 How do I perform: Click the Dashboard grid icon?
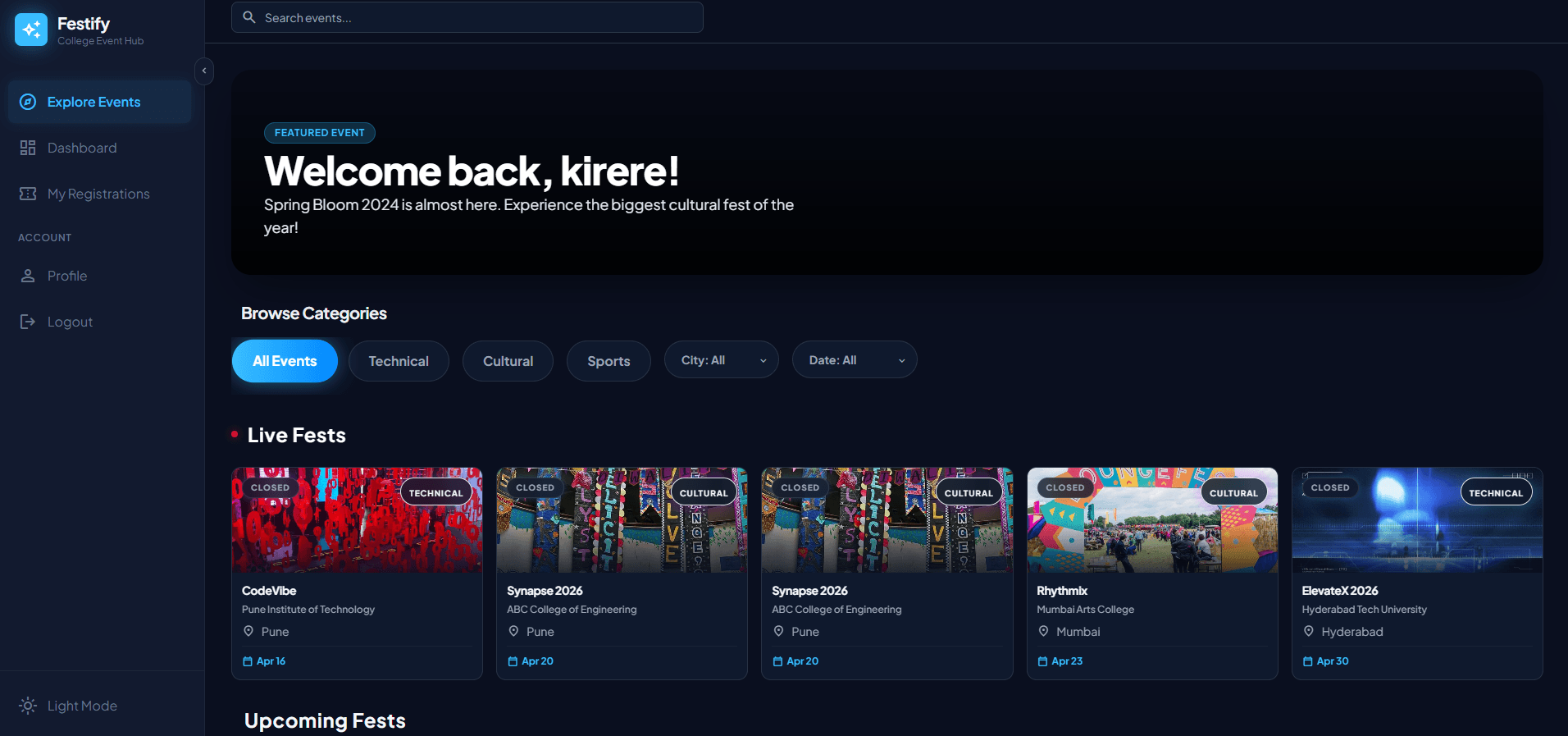[x=28, y=148]
